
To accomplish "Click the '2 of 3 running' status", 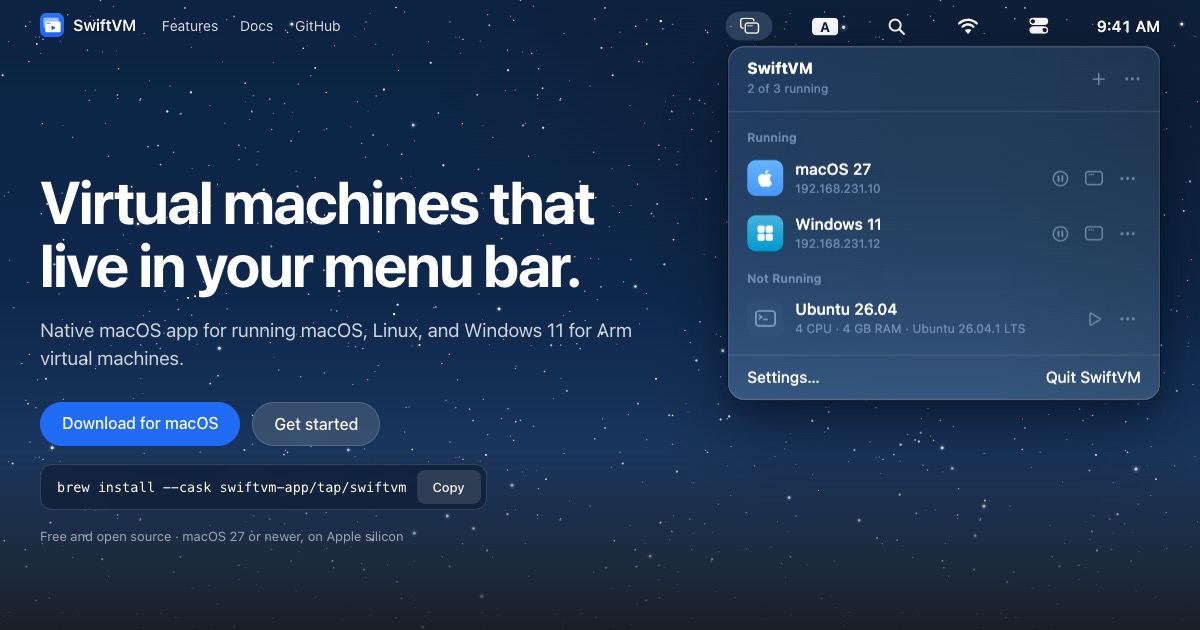I will (787, 88).
